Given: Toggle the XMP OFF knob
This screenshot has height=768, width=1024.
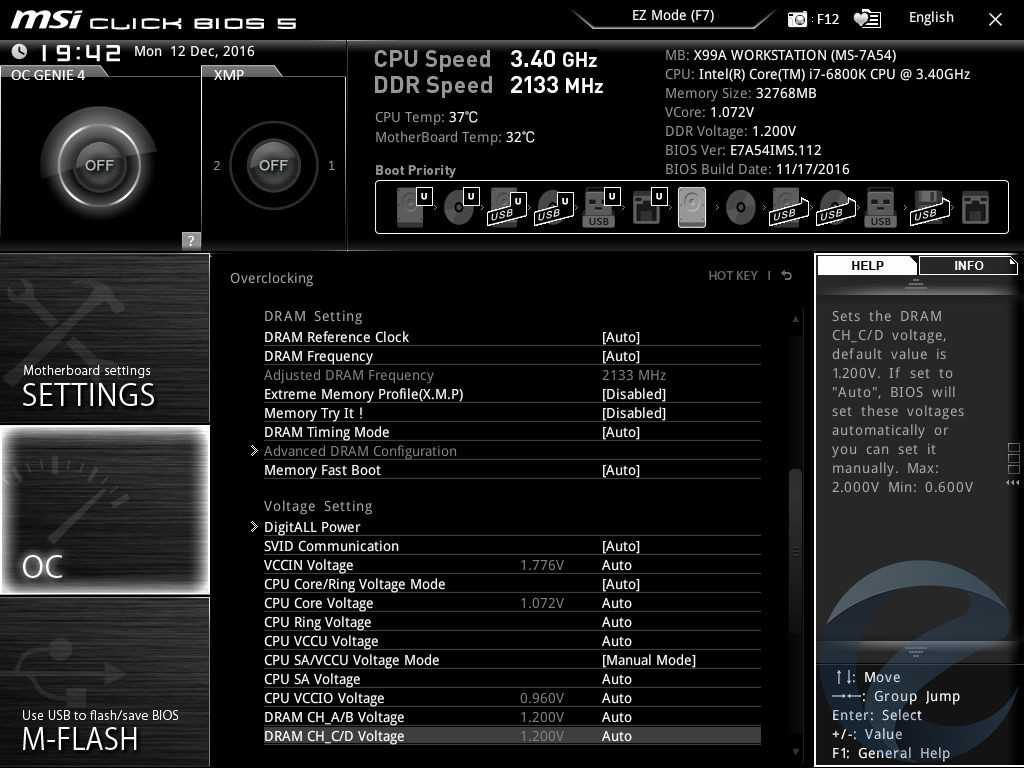Looking at the screenshot, I should coord(273,165).
